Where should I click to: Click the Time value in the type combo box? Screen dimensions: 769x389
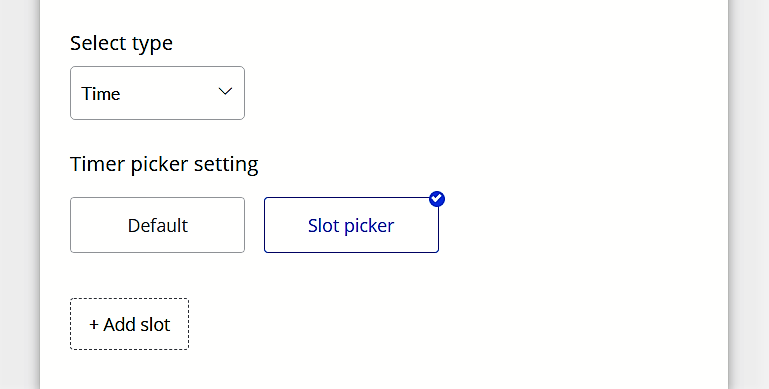click(101, 94)
